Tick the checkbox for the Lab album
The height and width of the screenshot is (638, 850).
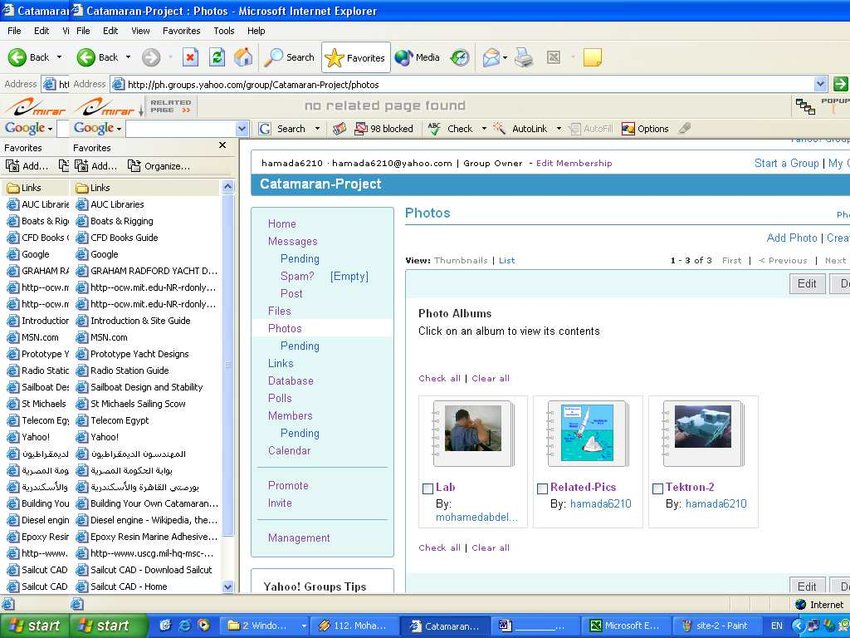(x=426, y=487)
